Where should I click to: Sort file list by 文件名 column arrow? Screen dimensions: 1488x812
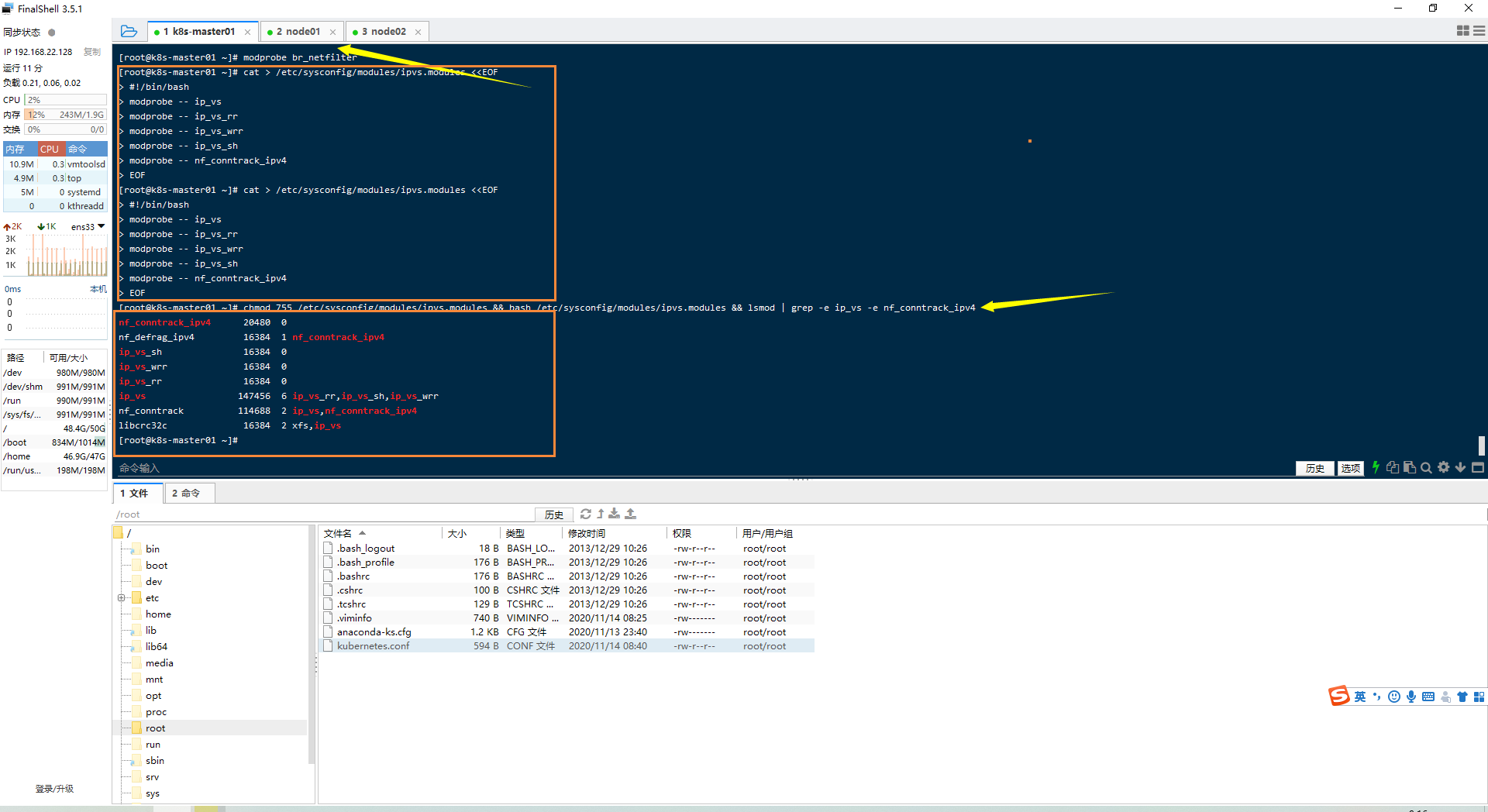[362, 533]
